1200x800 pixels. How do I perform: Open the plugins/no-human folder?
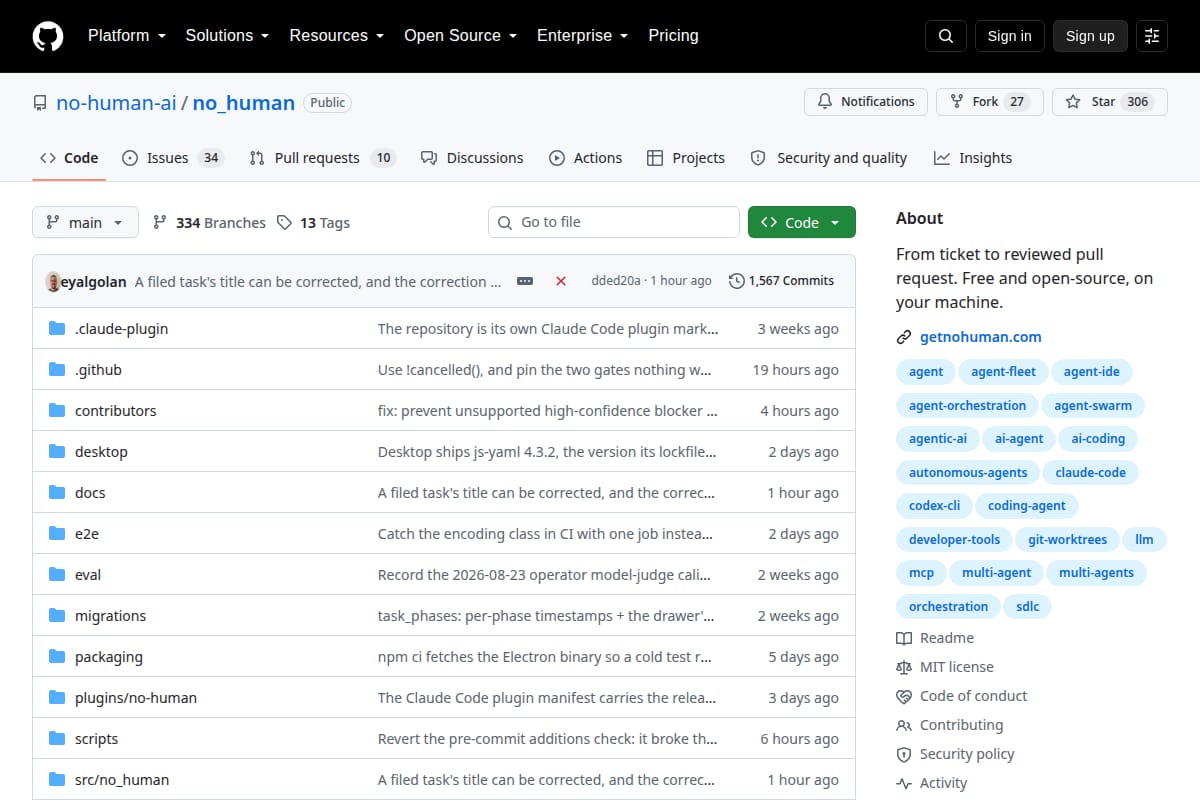pos(136,697)
